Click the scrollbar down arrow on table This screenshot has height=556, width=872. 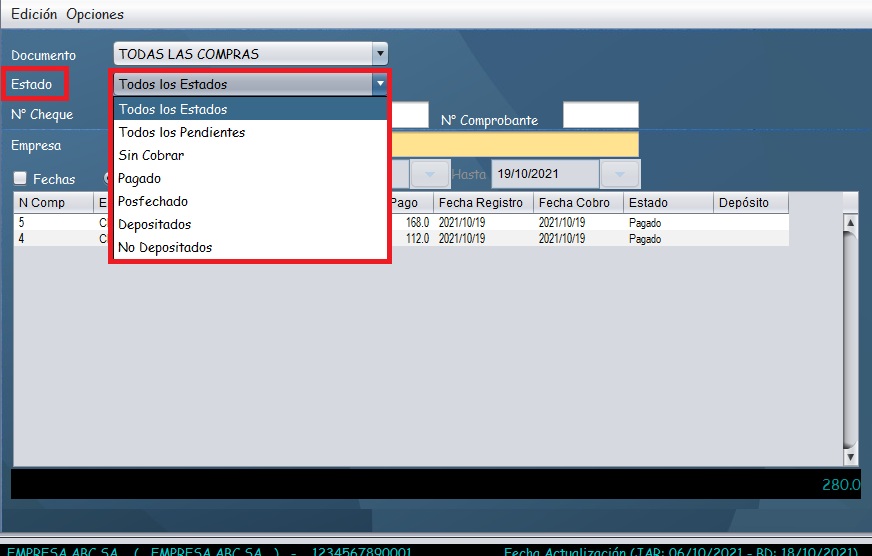851,457
